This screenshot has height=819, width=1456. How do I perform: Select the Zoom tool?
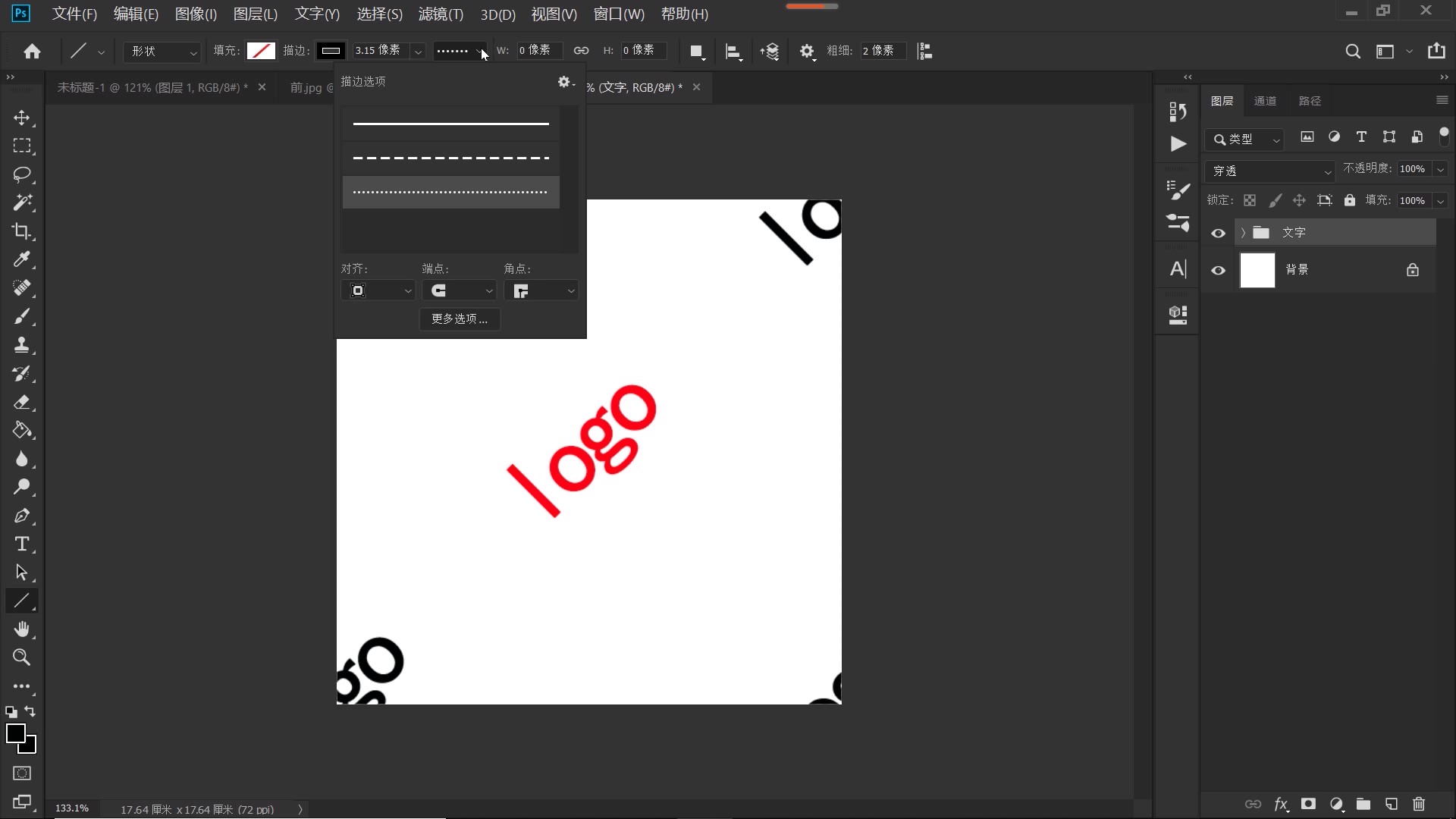click(22, 657)
